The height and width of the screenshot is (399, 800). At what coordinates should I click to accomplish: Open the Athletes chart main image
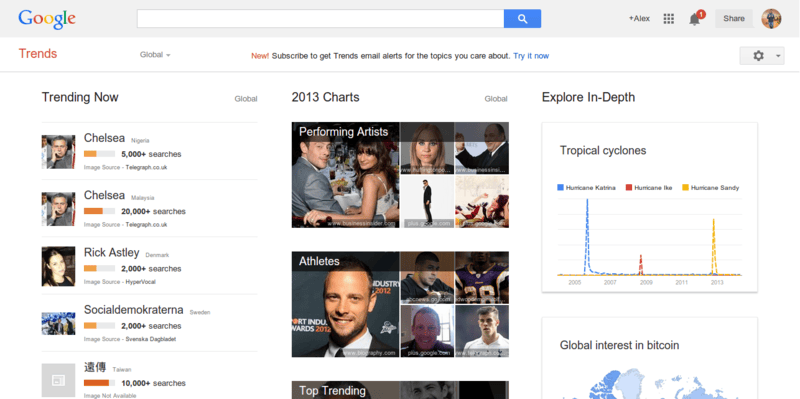tap(345, 304)
